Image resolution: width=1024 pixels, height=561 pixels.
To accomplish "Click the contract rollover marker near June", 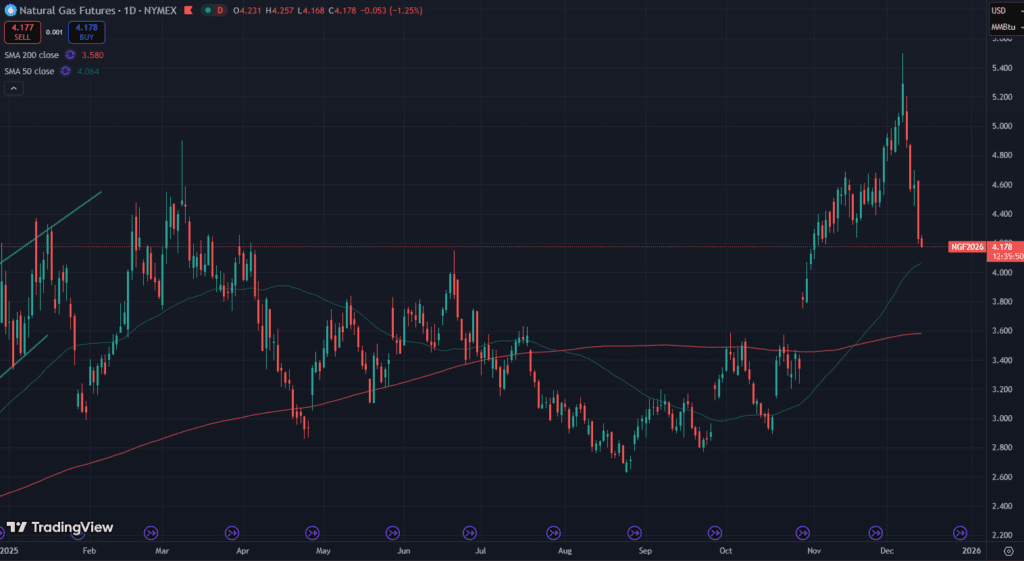I will point(392,533).
